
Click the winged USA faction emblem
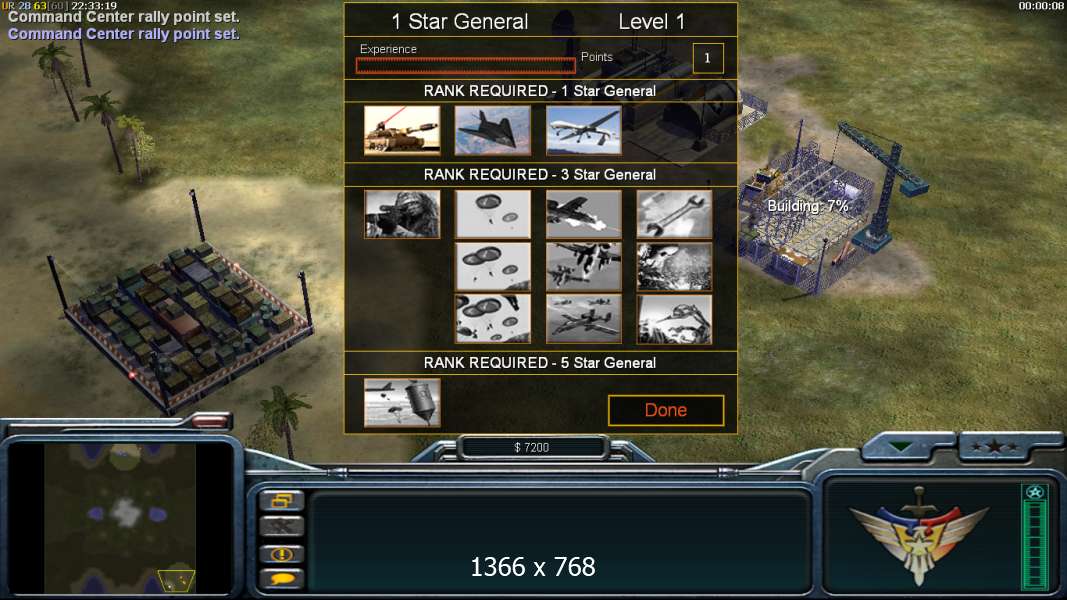919,535
